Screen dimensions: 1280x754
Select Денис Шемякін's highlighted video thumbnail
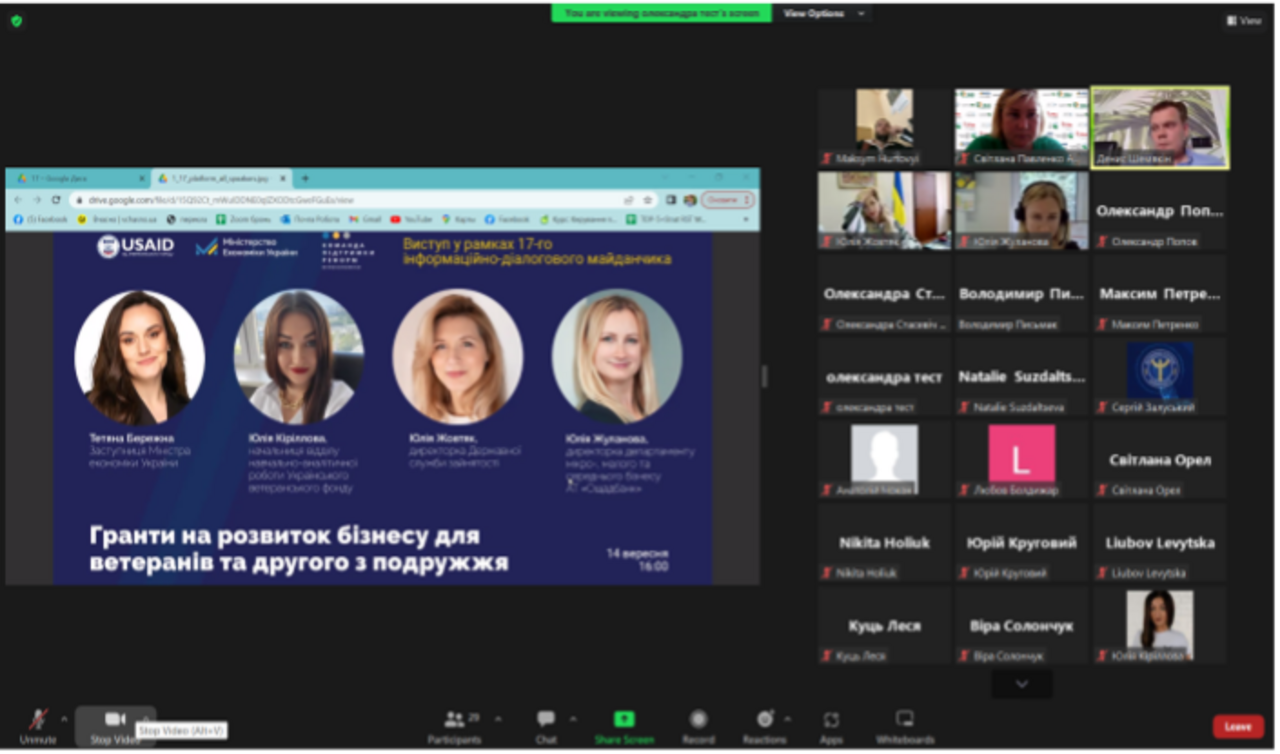point(1160,127)
